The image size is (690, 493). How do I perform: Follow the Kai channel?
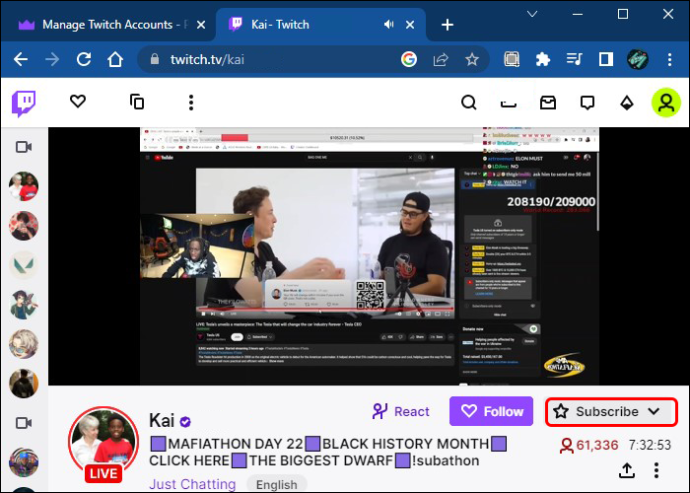coord(491,411)
